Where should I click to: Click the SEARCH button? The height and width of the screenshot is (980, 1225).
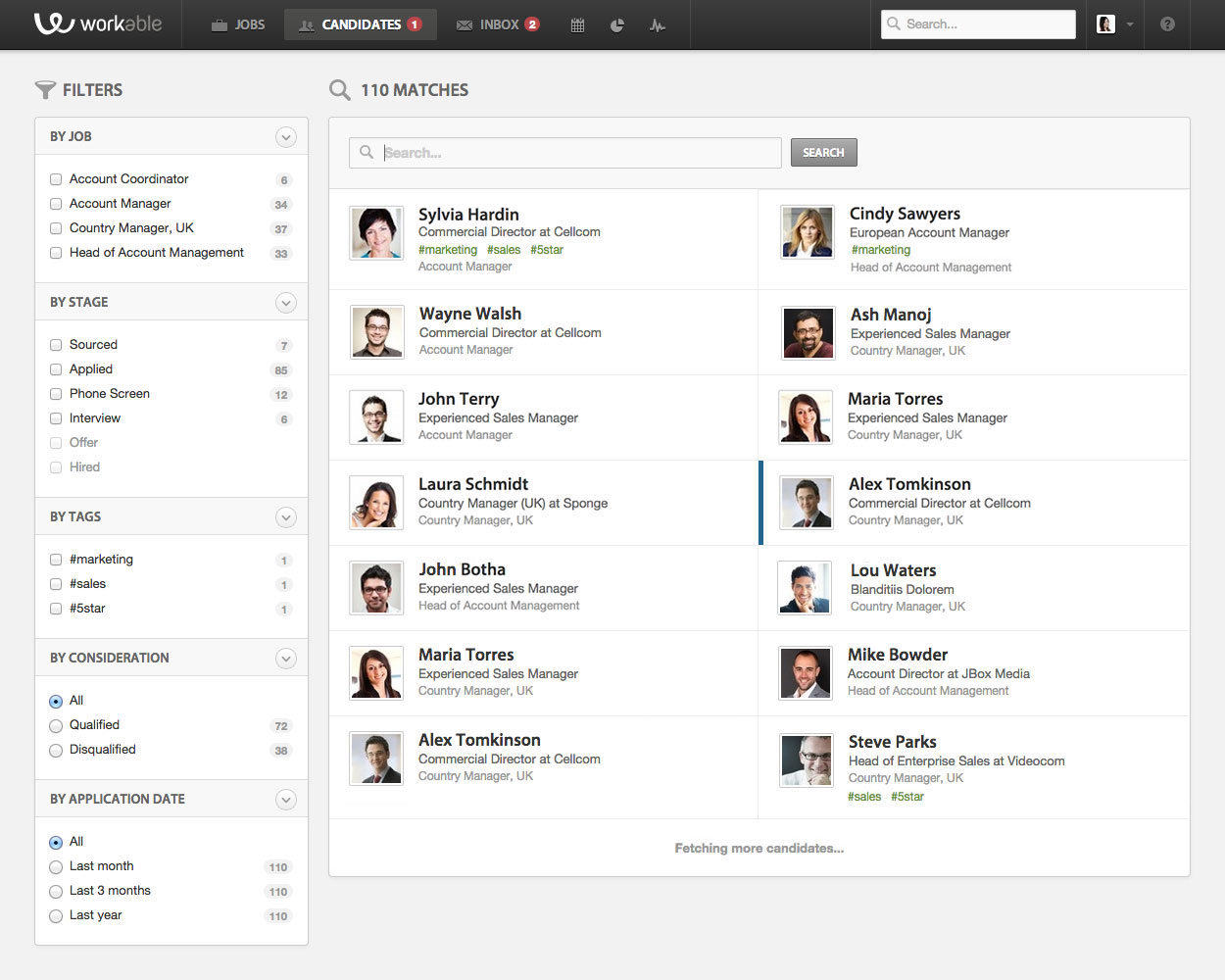pyautogui.click(x=823, y=152)
